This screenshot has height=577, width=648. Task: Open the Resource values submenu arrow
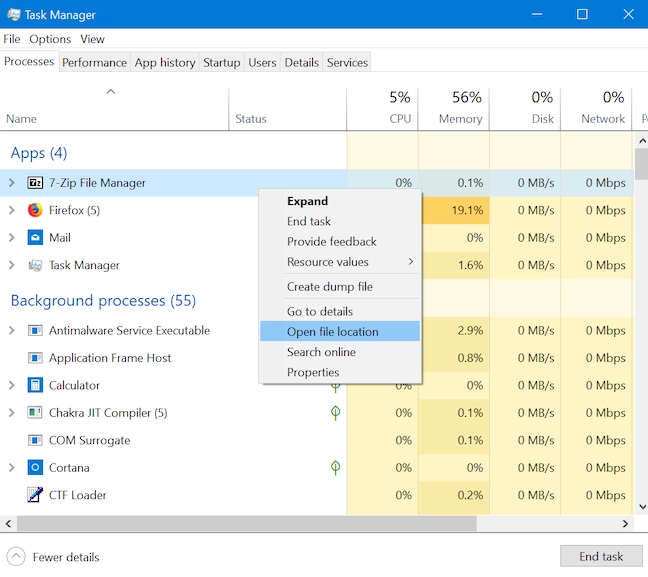point(410,262)
